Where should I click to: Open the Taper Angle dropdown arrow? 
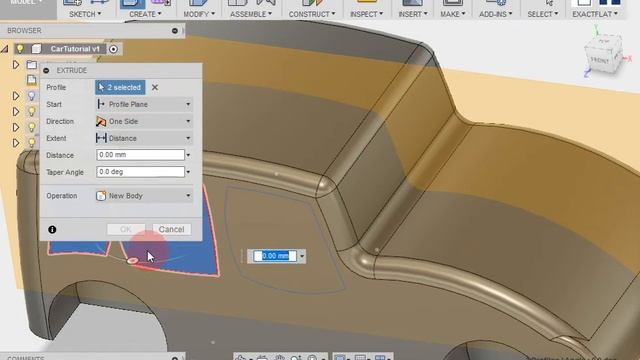pos(188,172)
